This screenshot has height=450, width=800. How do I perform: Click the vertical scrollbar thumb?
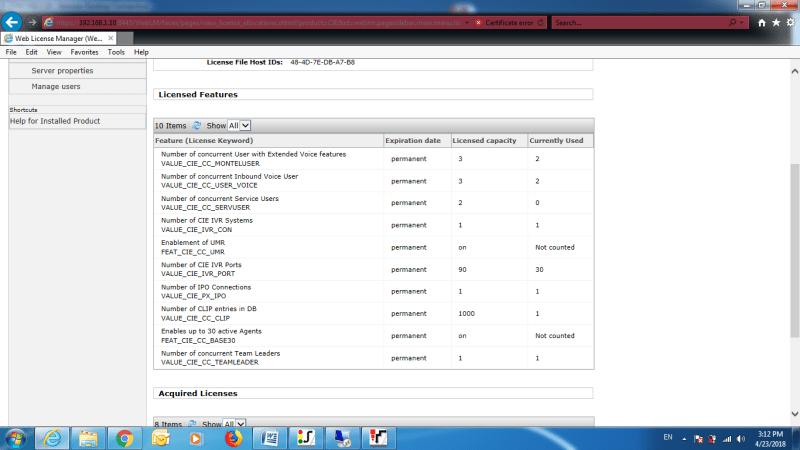(794, 250)
